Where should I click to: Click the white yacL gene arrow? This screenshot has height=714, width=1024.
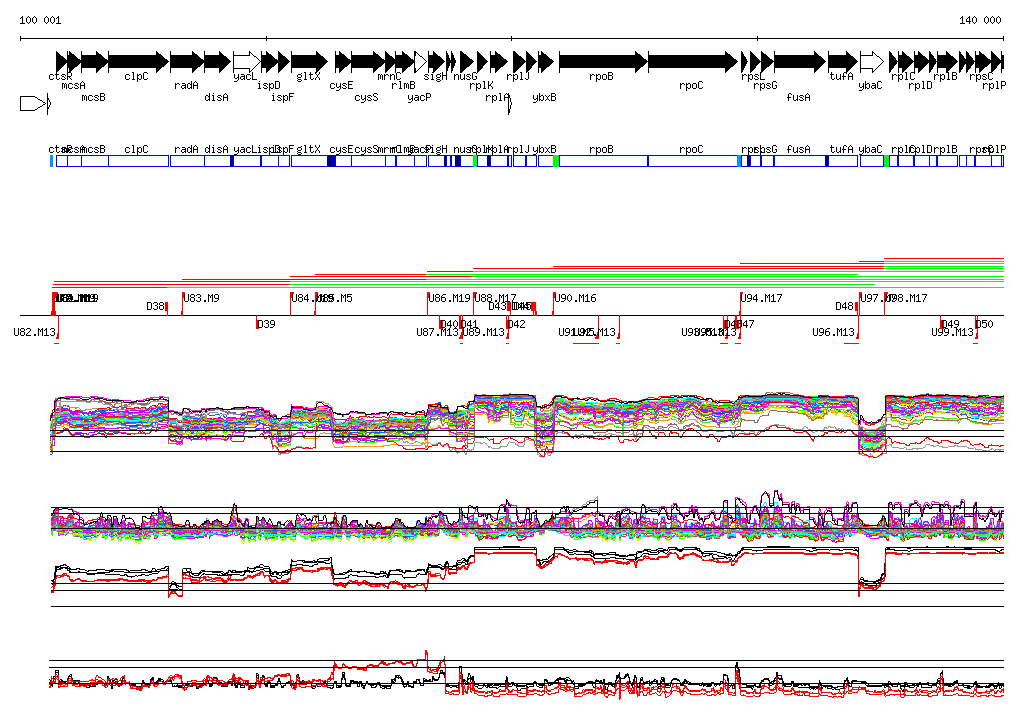247,62
